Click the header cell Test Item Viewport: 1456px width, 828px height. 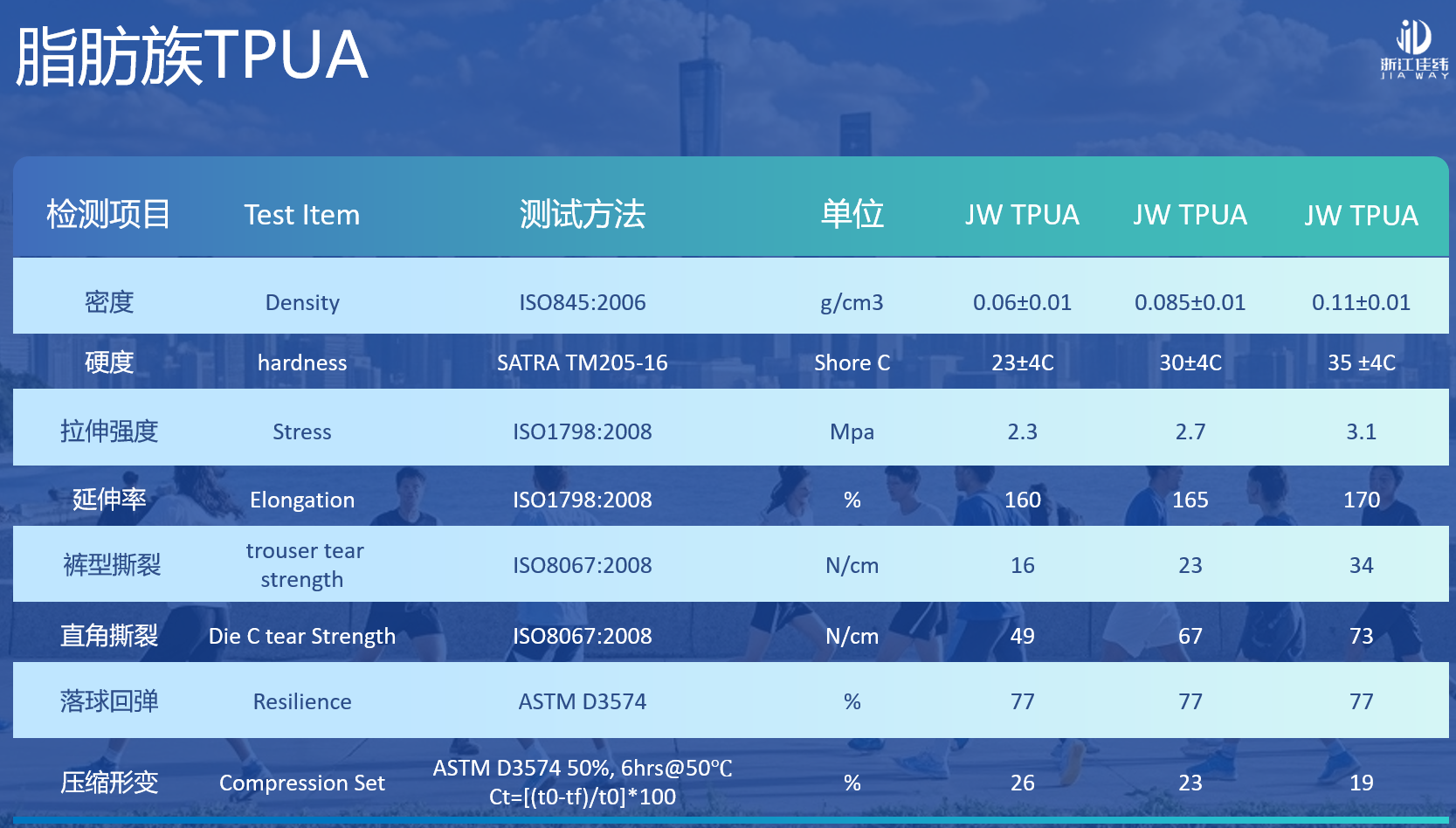pos(302,215)
